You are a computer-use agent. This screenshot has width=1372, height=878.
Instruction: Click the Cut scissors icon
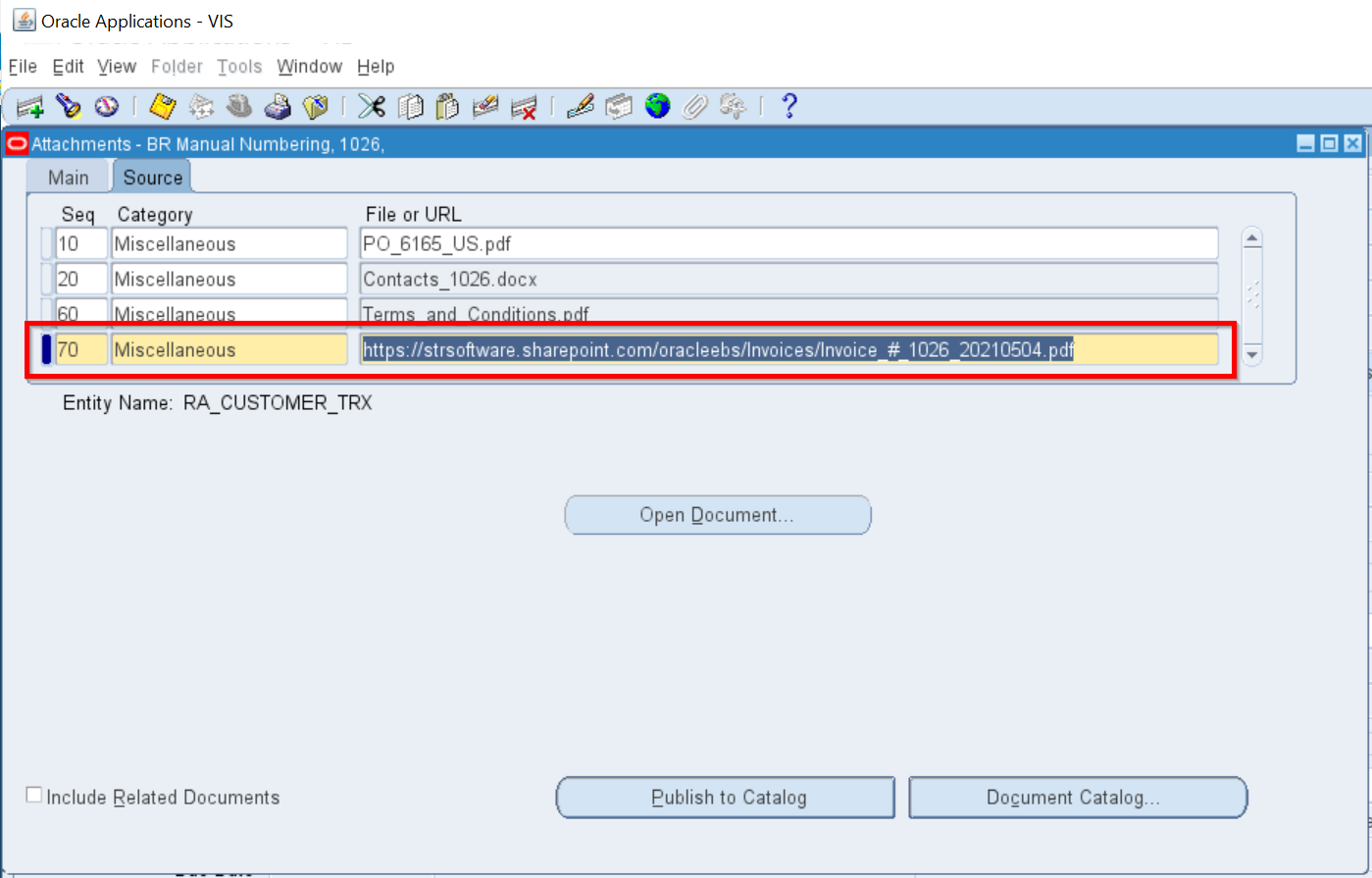tap(372, 106)
